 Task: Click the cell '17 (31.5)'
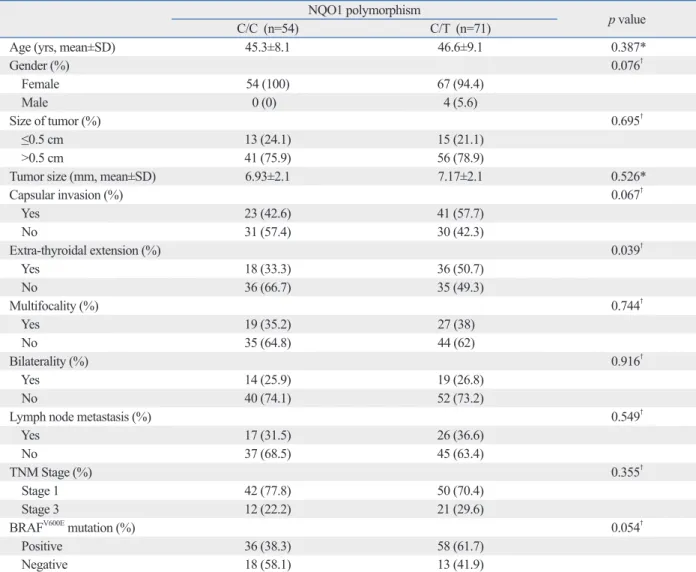[268, 436]
